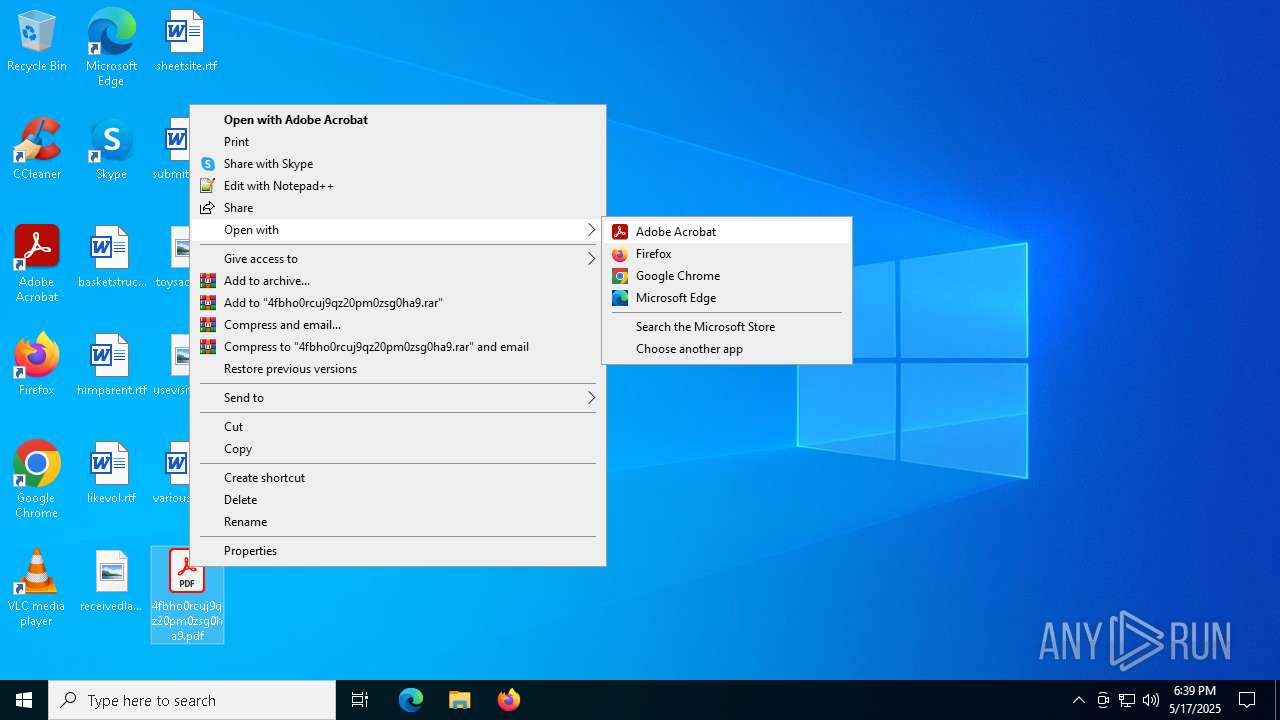Open the Recycle Bin desktop icon

click(37, 42)
